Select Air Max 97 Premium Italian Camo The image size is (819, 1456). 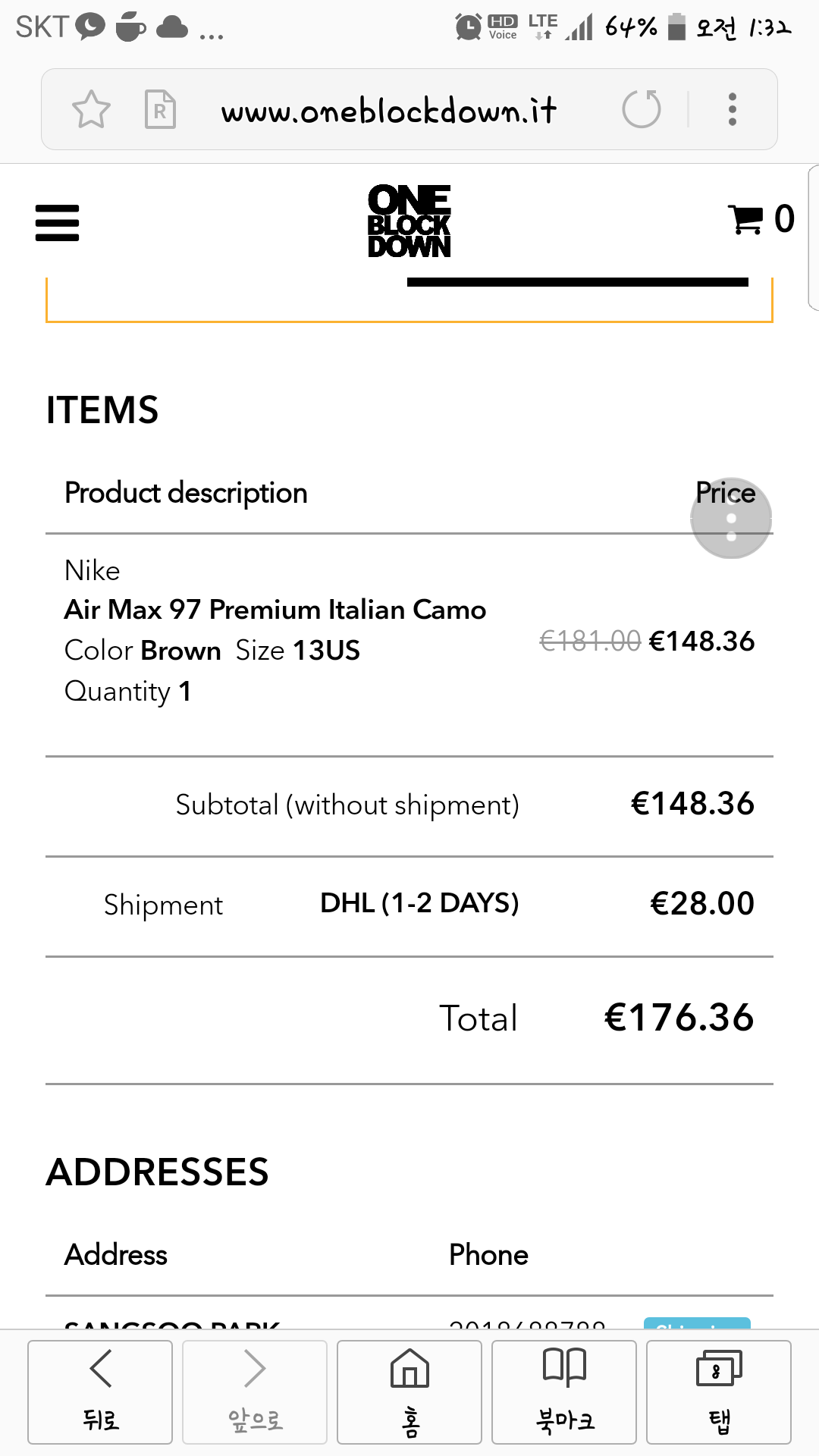pos(275,610)
